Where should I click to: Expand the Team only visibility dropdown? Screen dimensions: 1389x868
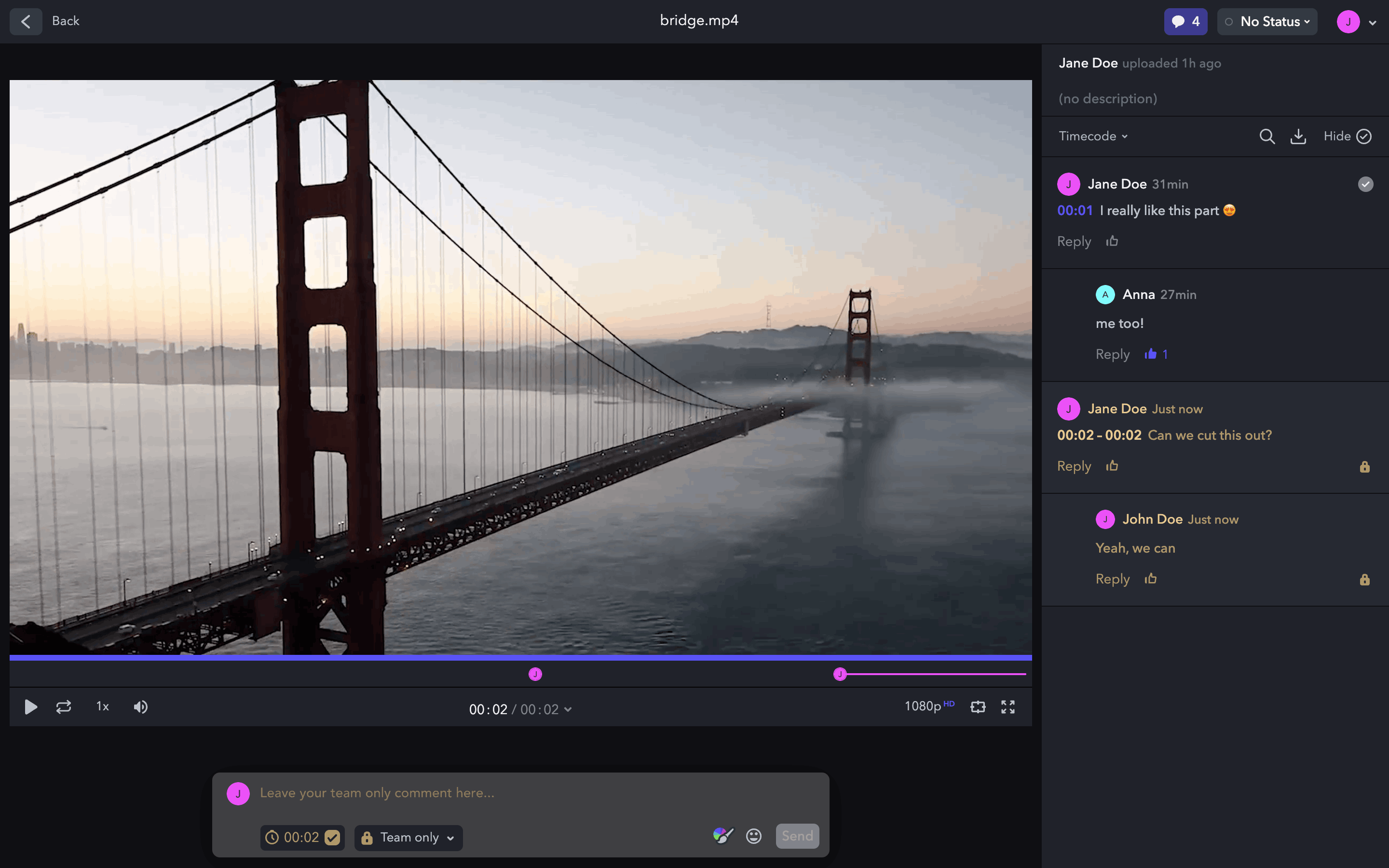pos(409,838)
